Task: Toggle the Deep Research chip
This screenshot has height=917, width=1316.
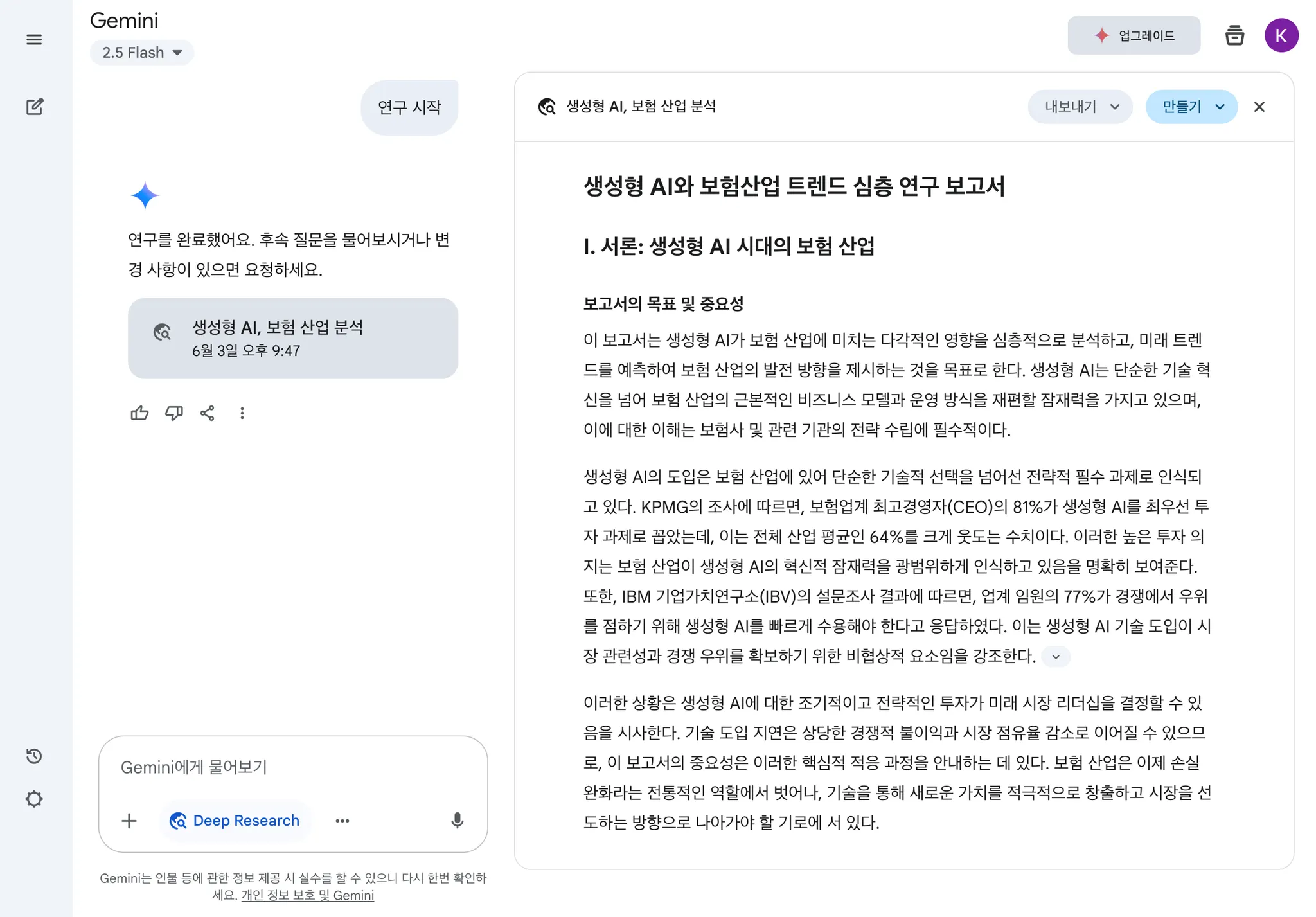Action: (235, 821)
